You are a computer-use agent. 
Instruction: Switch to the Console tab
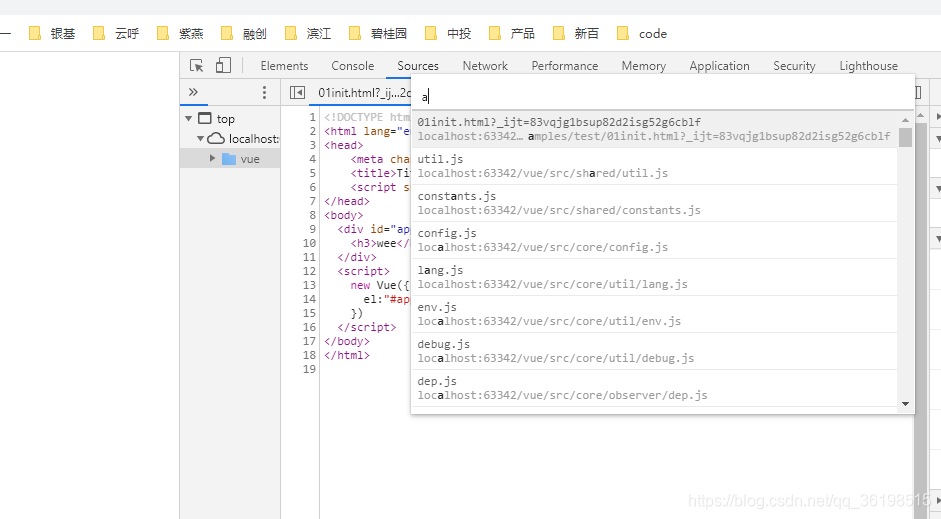point(352,66)
